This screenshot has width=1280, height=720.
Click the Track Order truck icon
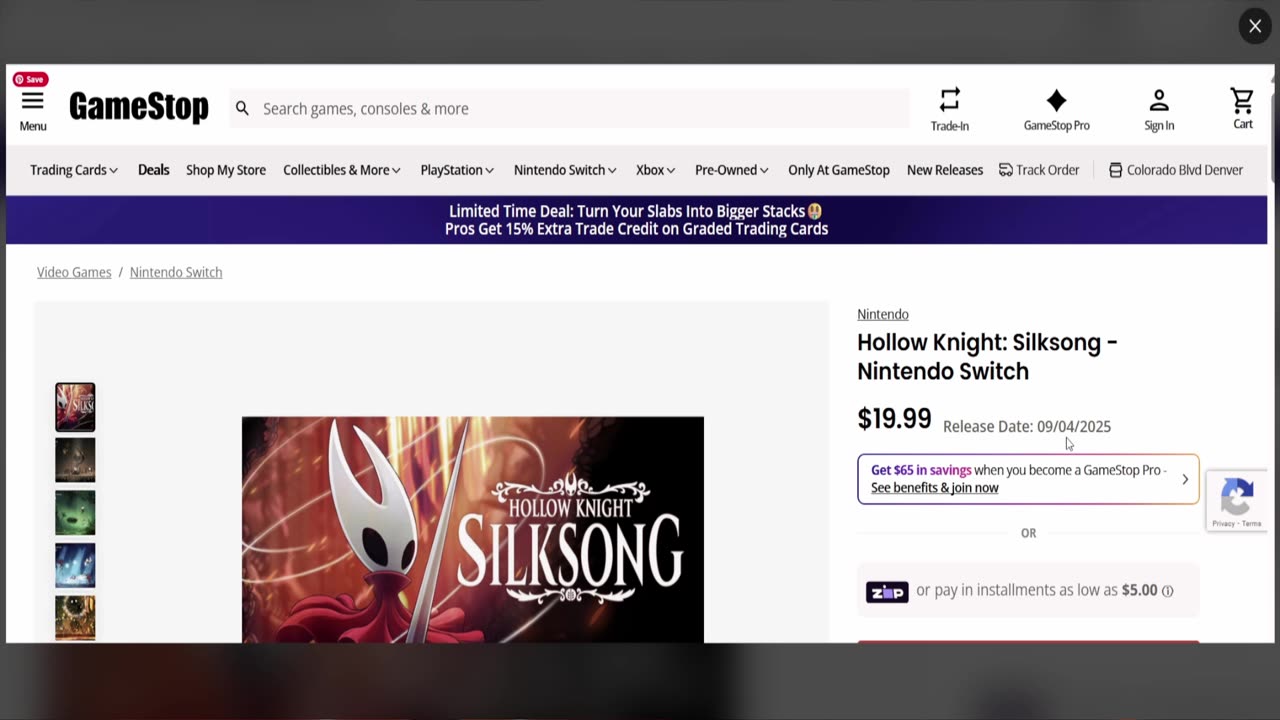[x=1006, y=170]
